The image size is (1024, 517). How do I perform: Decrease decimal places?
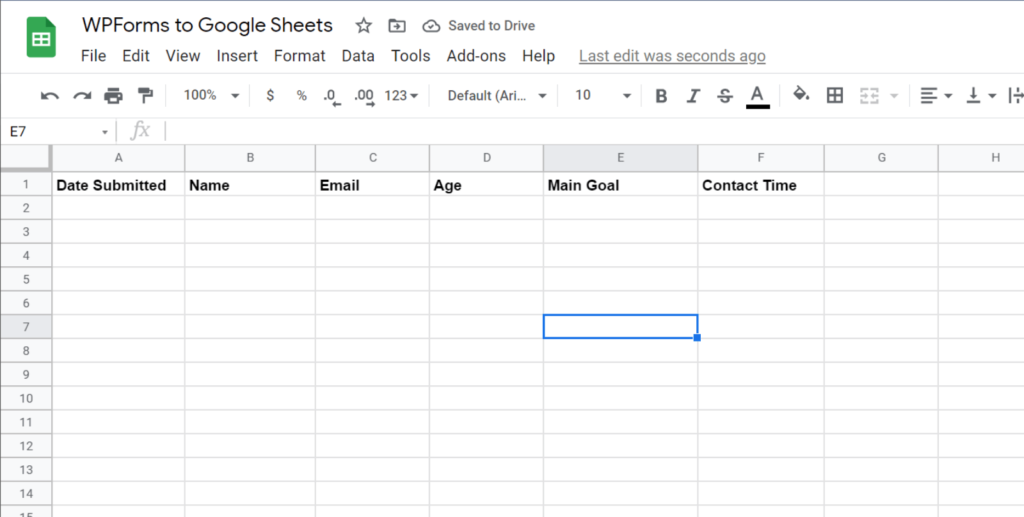pyautogui.click(x=332, y=97)
